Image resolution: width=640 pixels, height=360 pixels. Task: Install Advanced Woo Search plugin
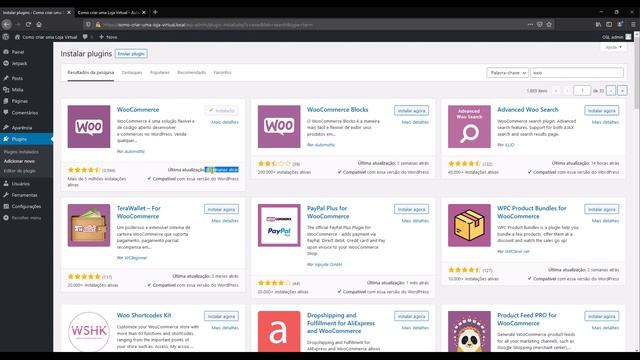(x=602, y=111)
